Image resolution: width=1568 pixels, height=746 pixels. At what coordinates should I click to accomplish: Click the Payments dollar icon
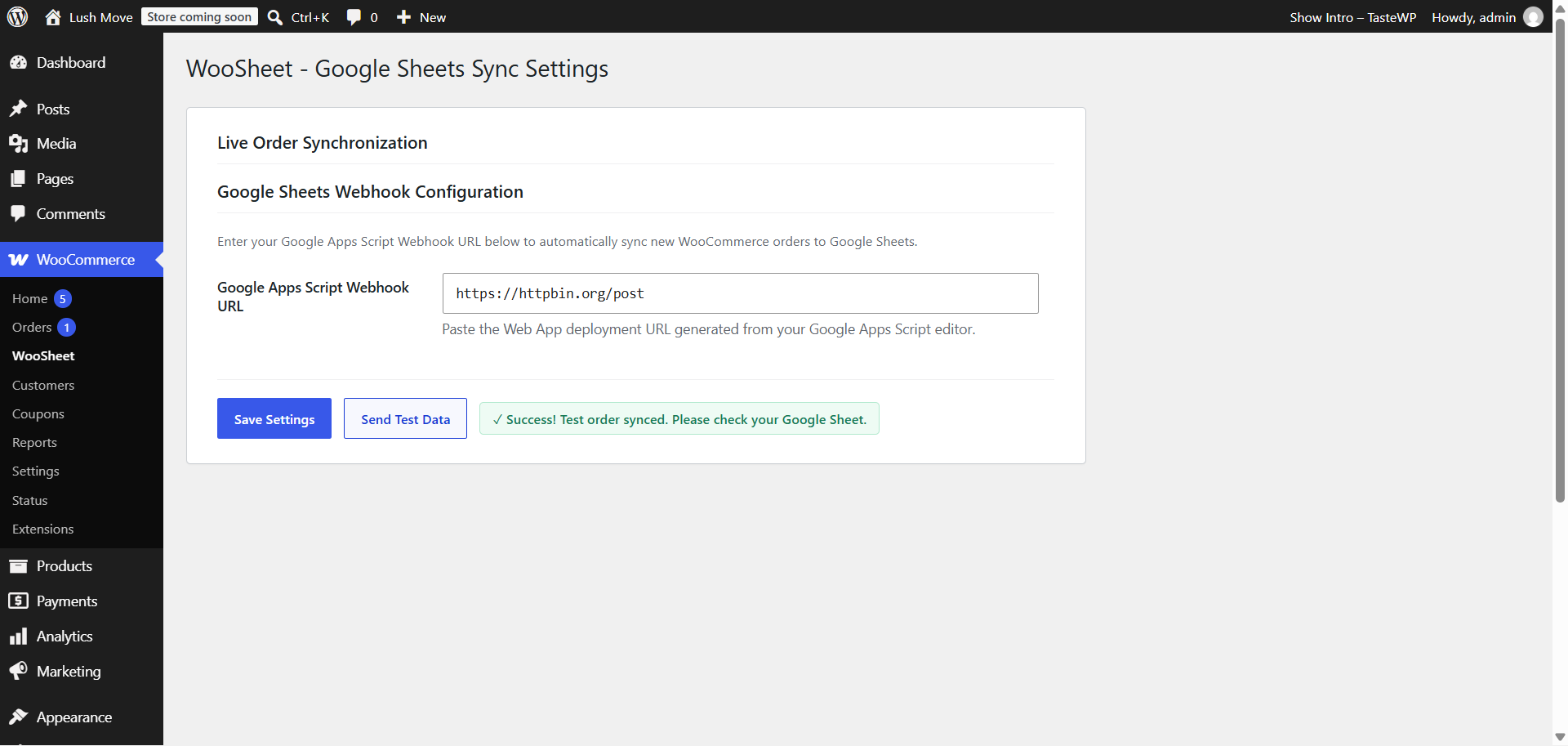(18, 601)
